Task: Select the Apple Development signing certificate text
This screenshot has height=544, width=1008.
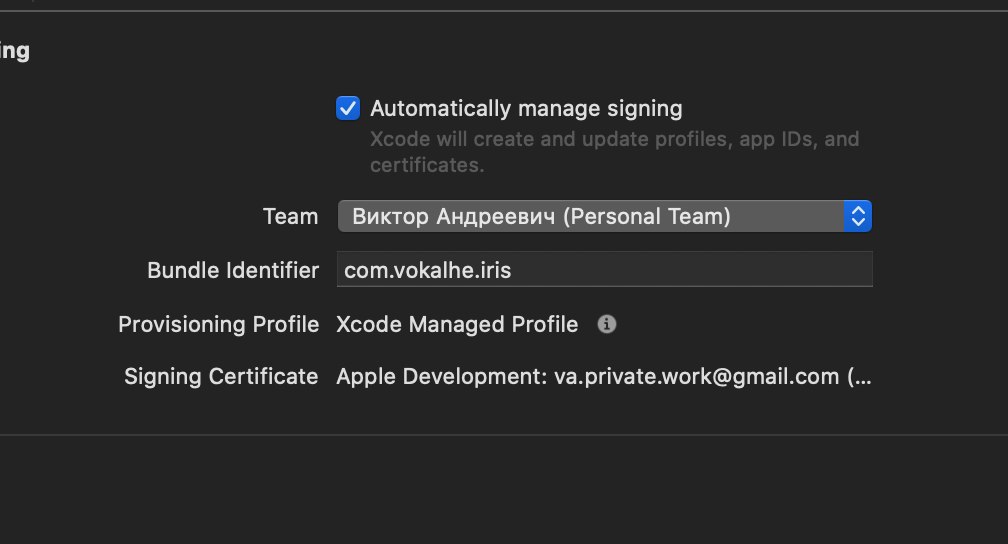Action: pyautogui.click(x=604, y=377)
